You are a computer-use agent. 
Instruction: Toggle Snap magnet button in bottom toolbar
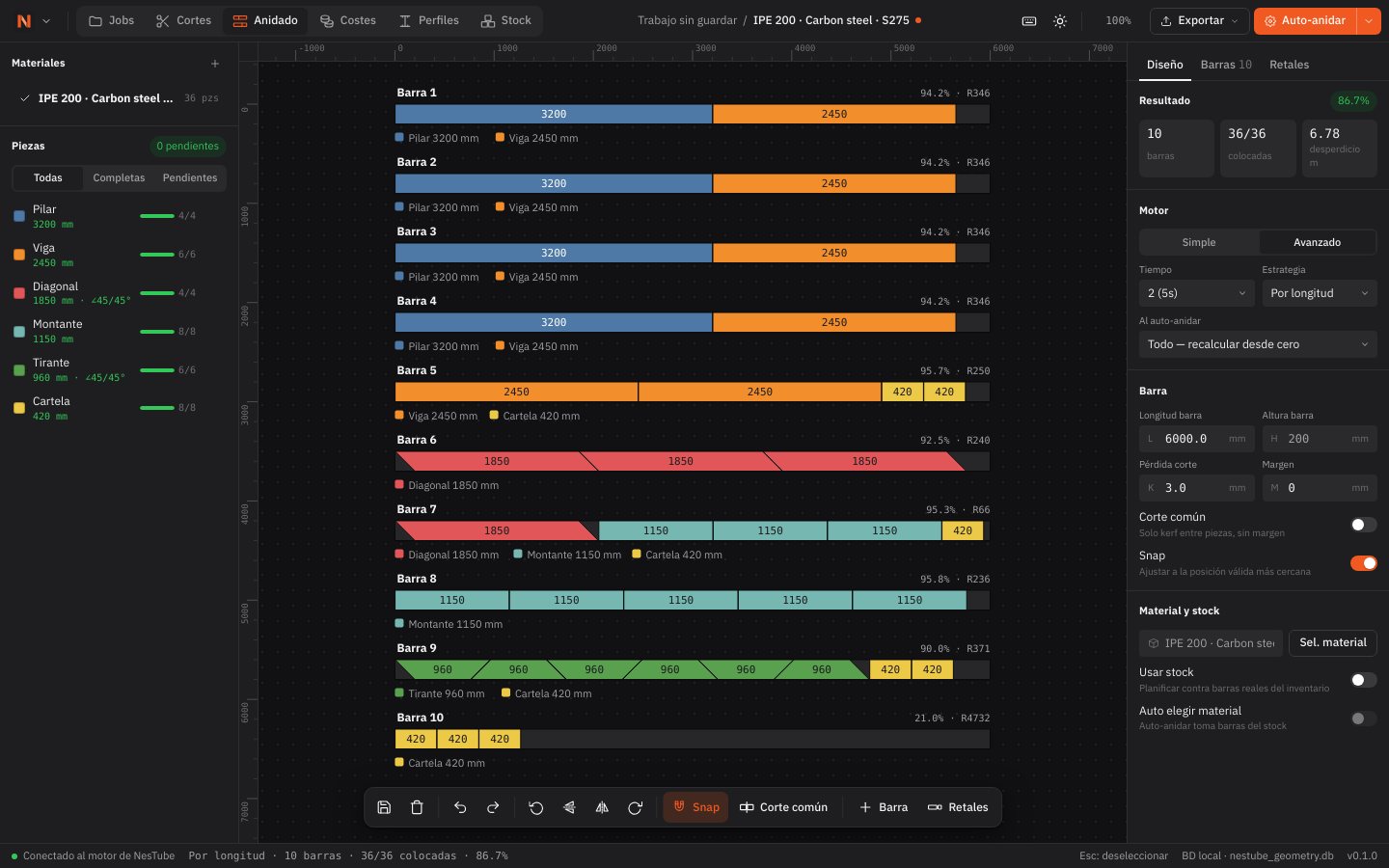[695, 807]
